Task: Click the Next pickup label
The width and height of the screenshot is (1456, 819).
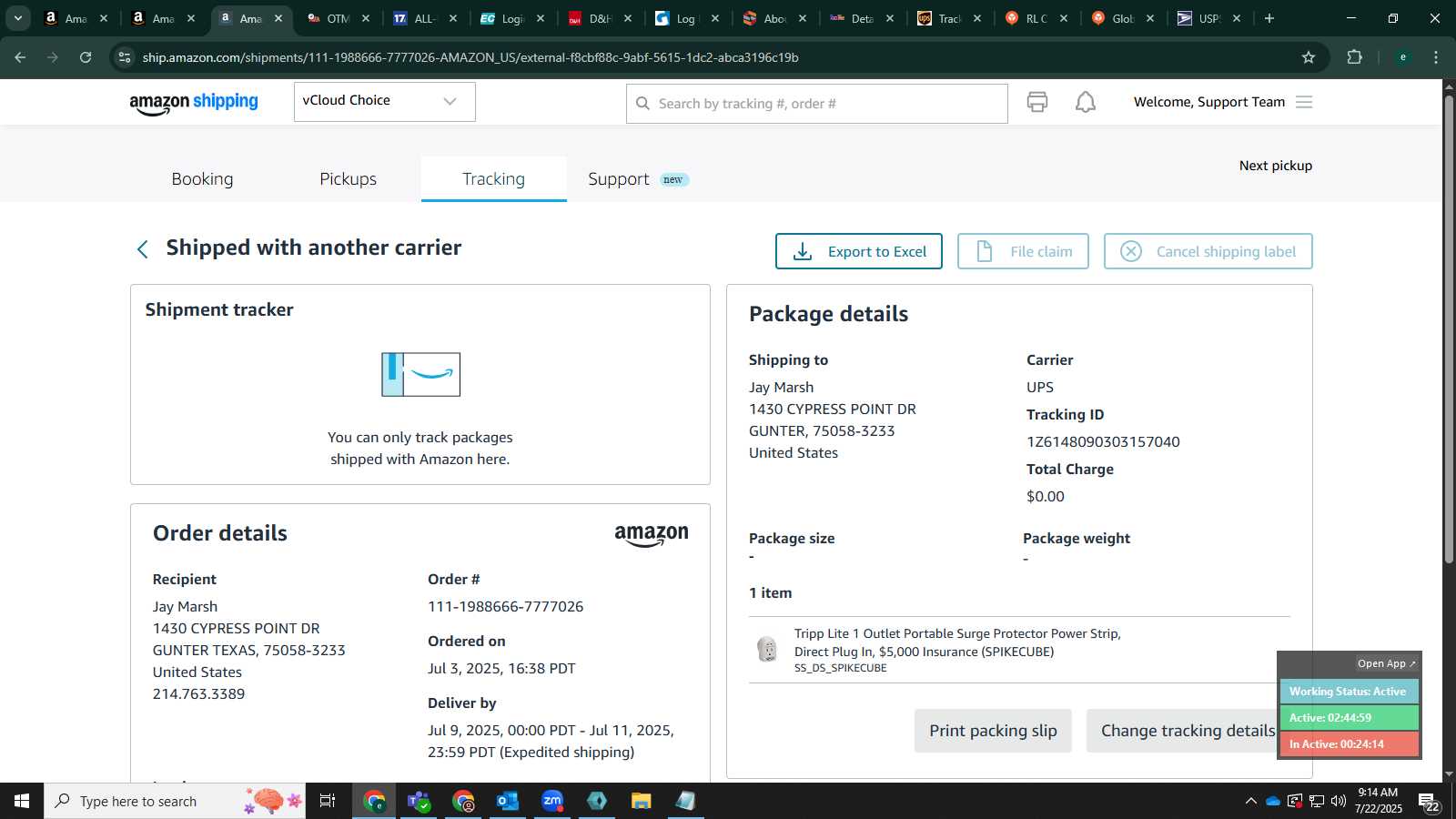Action: coord(1276,166)
